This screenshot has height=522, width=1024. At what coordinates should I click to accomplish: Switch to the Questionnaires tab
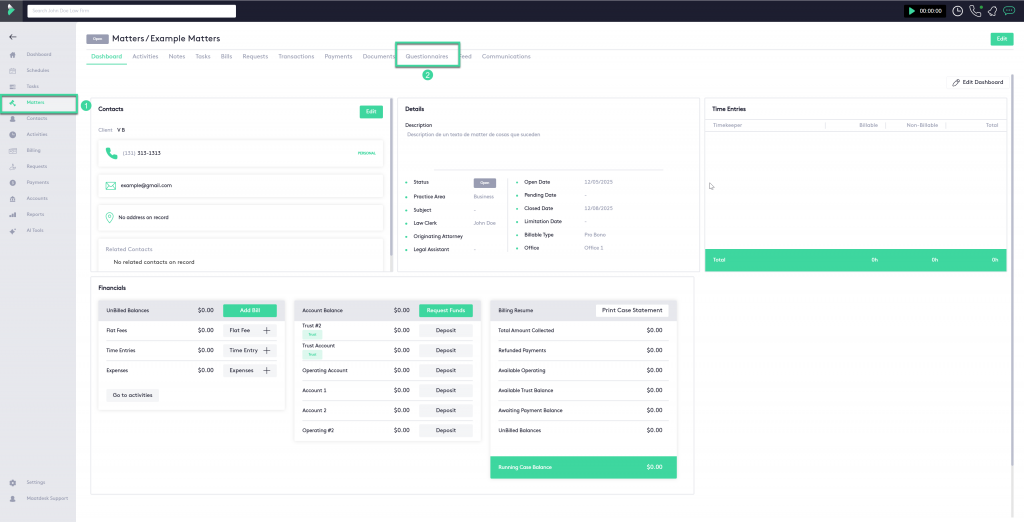point(426,57)
